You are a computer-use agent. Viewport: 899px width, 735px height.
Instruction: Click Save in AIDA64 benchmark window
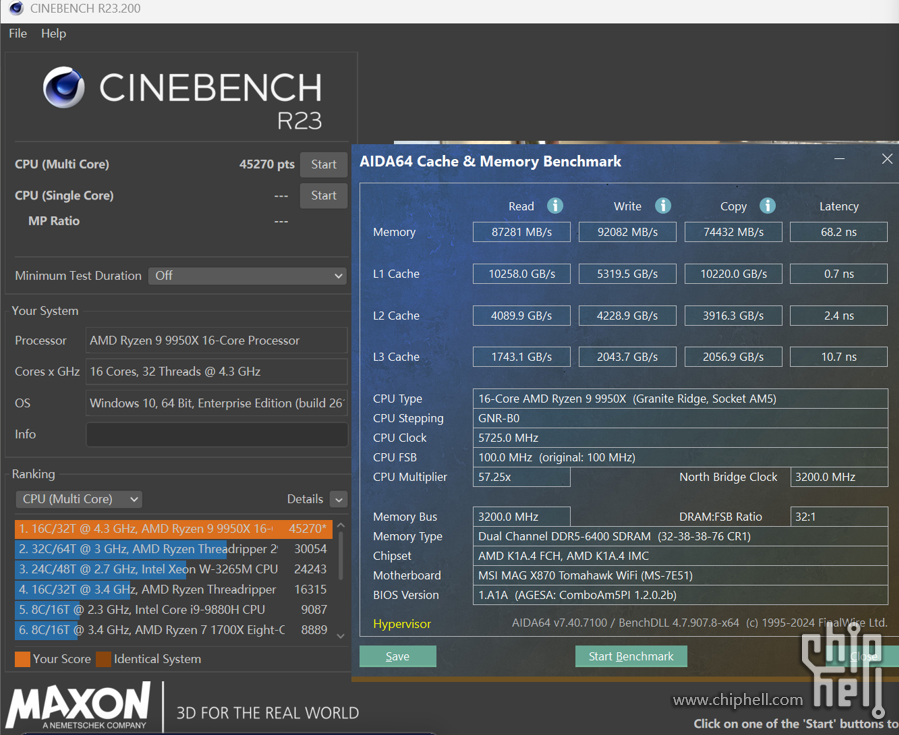[397, 656]
